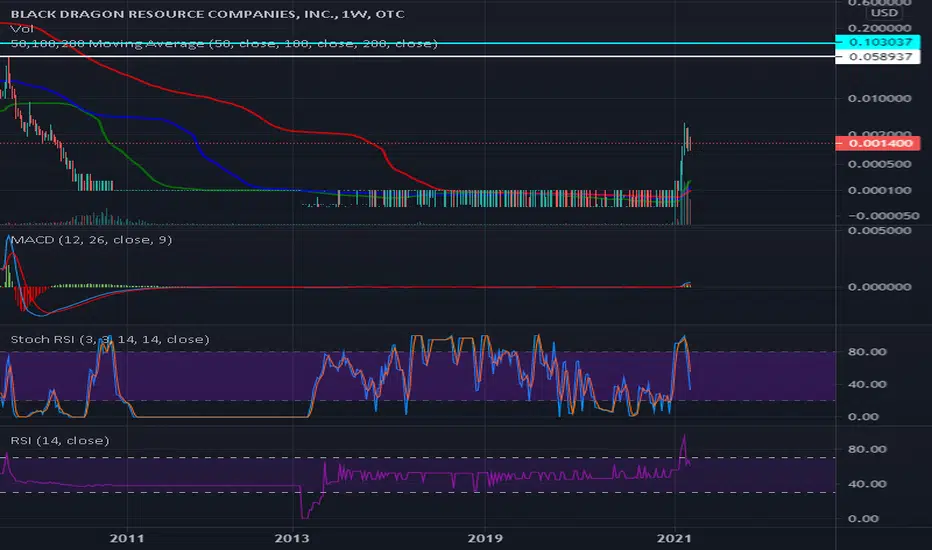Click the white 0.058937 price label
Screen dimensions: 932x550
pos(877,57)
